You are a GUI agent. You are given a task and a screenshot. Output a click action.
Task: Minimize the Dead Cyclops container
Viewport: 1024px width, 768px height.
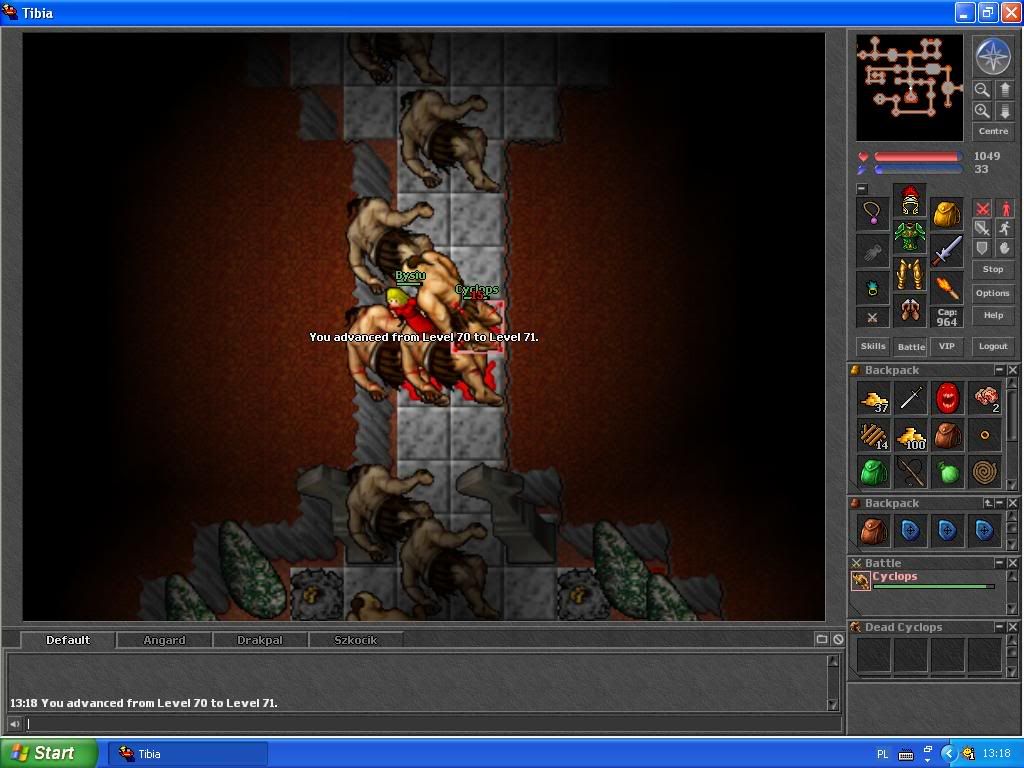(999, 627)
